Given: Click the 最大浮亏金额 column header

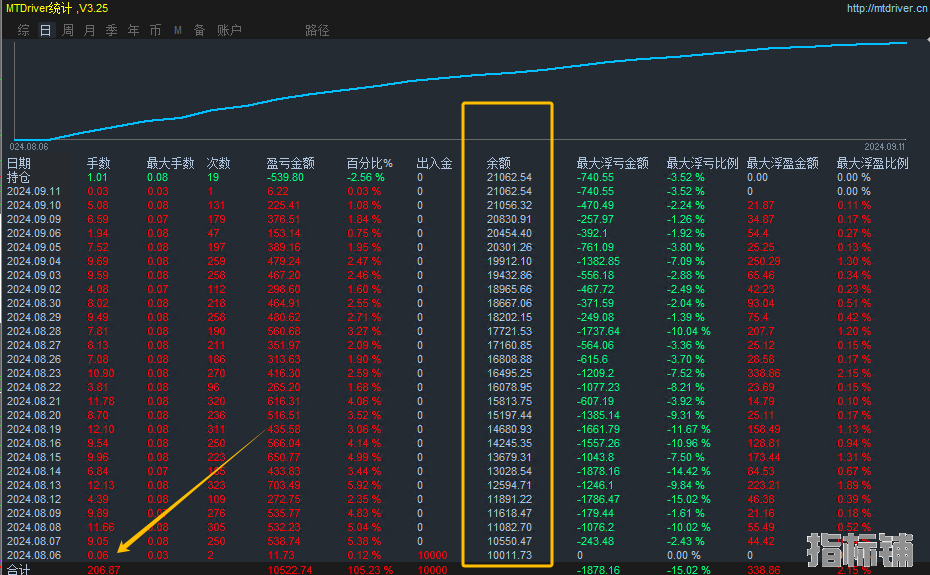Looking at the screenshot, I should 612,163.
